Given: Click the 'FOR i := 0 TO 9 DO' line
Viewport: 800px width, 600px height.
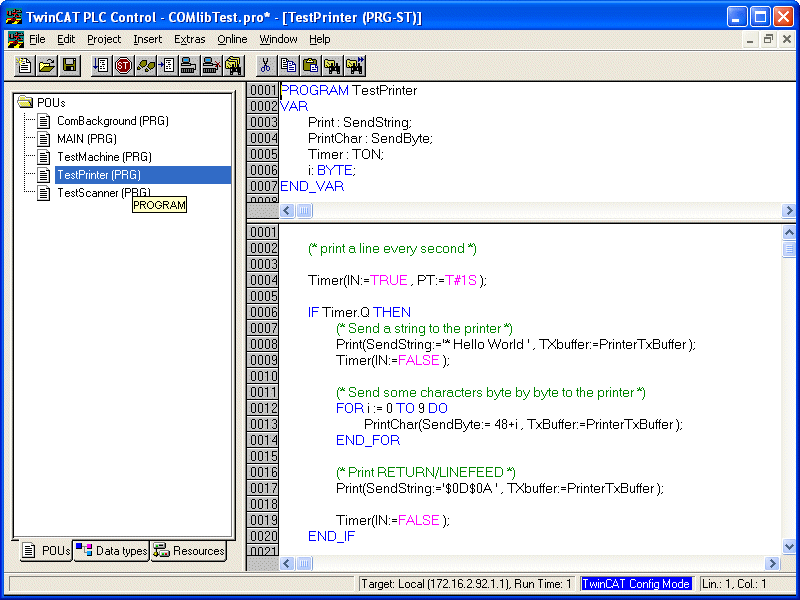Looking at the screenshot, I should click(392, 408).
